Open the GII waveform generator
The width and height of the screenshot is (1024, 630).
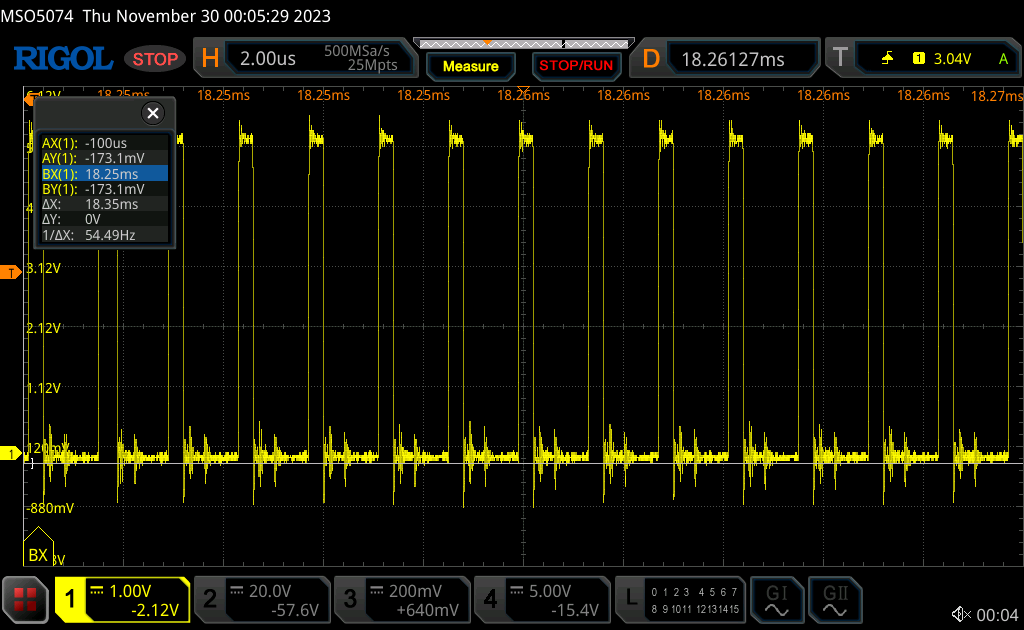tap(833, 599)
